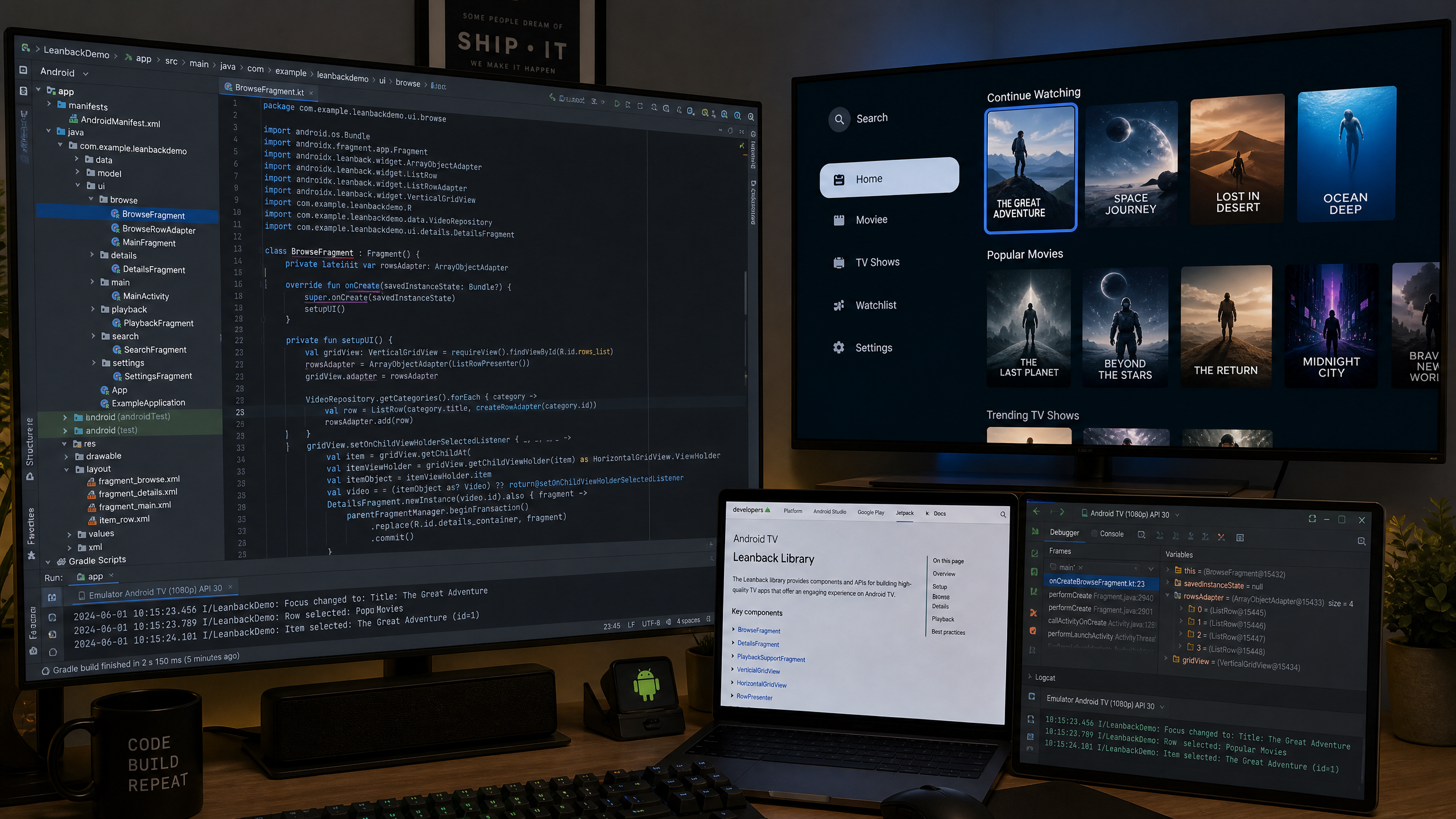Select the Emulator Android TV tab in the Run panel
The image size is (1456, 819).
(155, 591)
